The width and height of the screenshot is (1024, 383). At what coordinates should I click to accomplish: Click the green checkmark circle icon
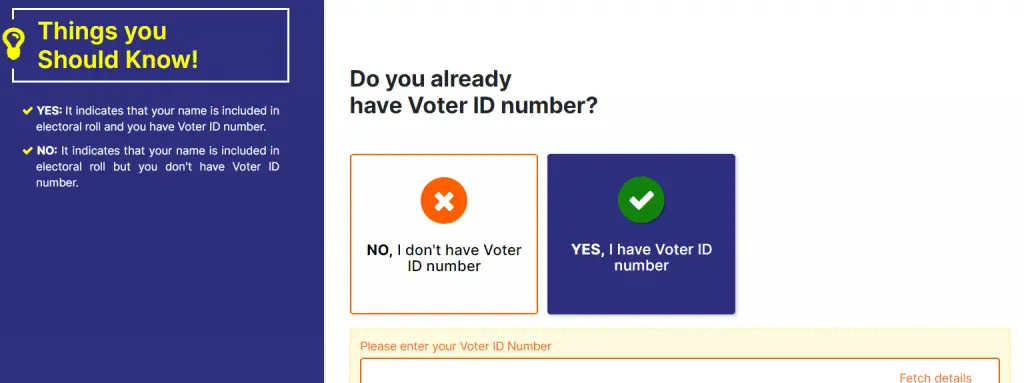(x=641, y=199)
